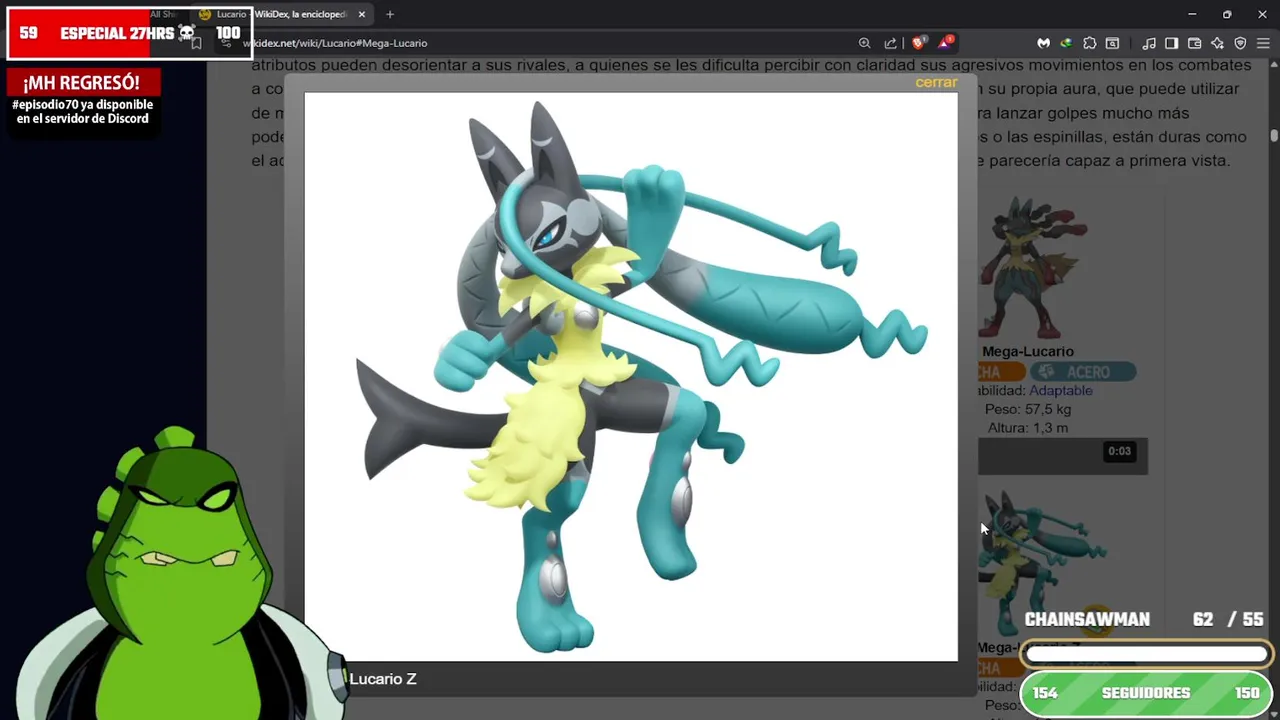Open the Brave Shields lion icon
This screenshot has height=720, width=1280.
point(918,43)
